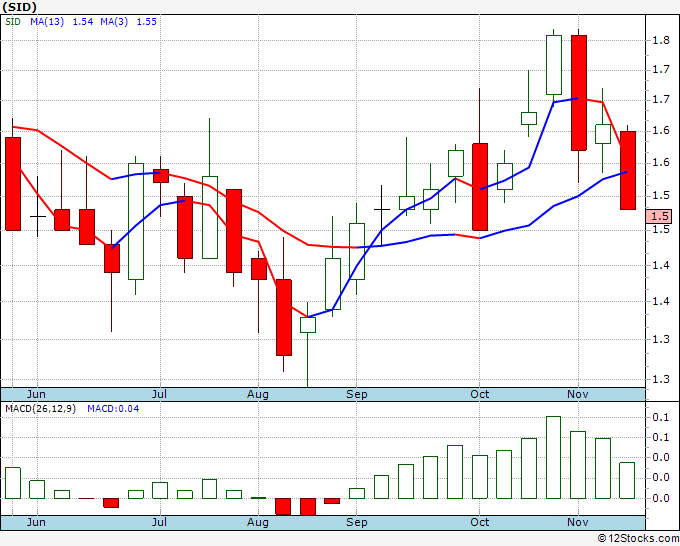Click the Sep label on price chart axis
Viewport: 680px width, 546px height.
pyautogui.click(x=356, y=394)
